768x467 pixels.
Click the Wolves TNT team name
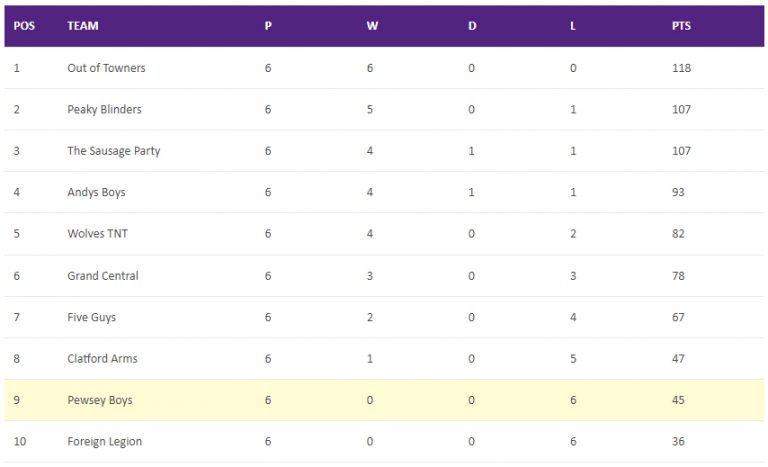coord(97,234)
